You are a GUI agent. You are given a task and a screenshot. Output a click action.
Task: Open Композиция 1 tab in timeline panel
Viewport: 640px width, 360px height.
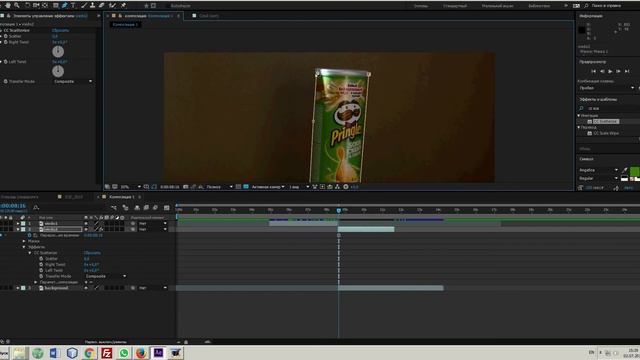(122, 197)
